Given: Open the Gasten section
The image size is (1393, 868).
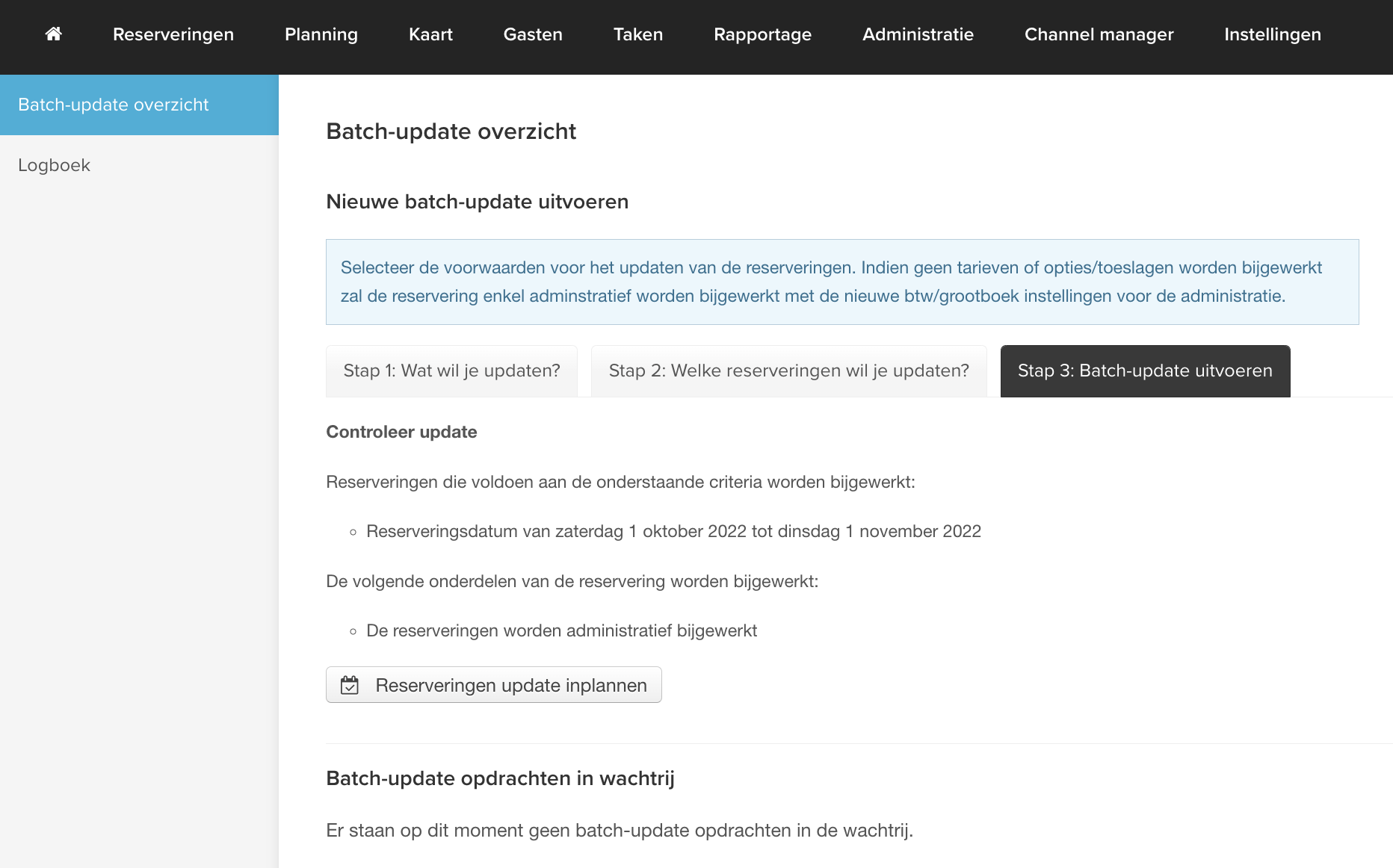Looking at the screenshot, I should [532, 34].
